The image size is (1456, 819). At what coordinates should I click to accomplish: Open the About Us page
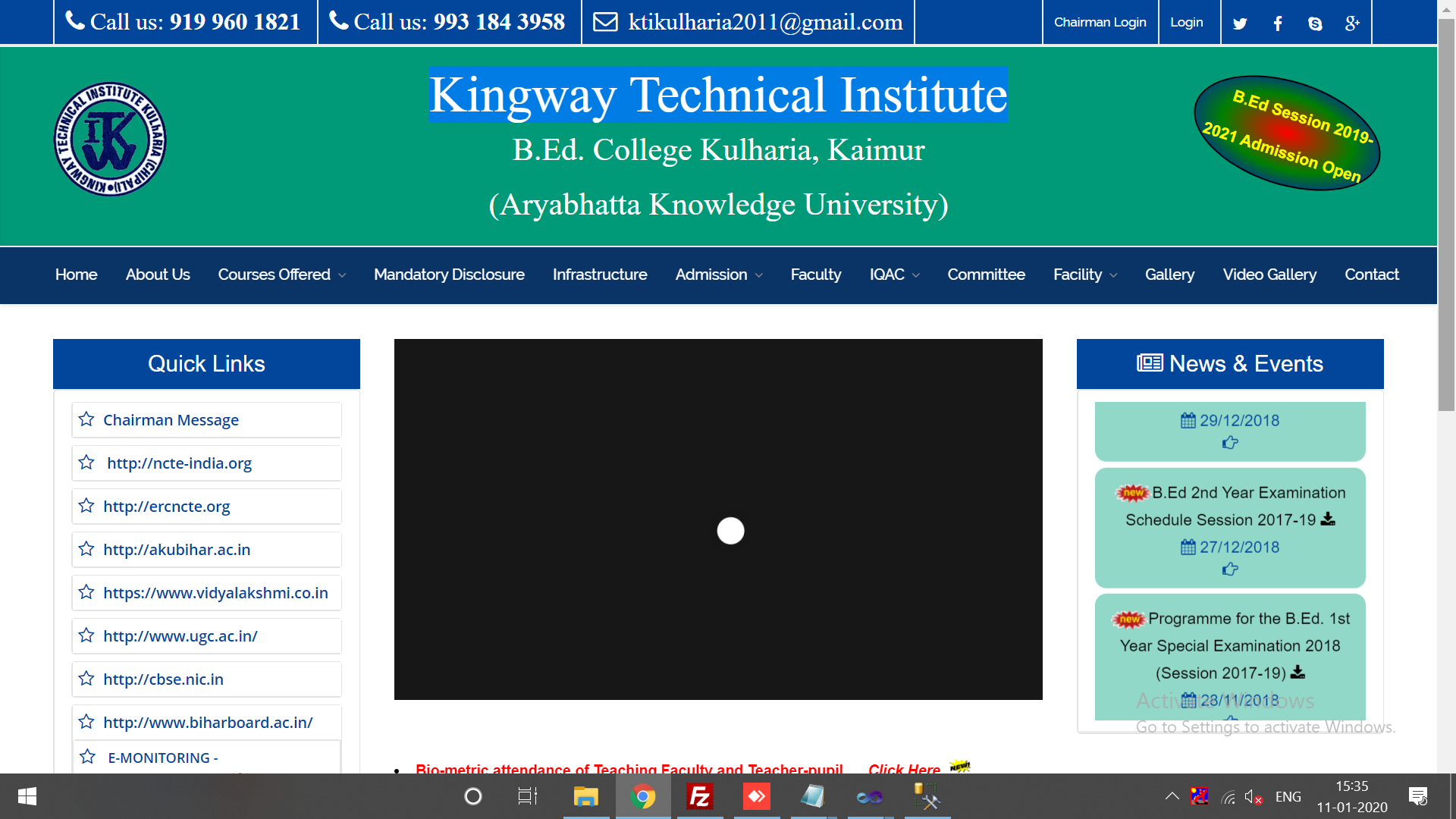pyautogui.click(x=158, y=275)
